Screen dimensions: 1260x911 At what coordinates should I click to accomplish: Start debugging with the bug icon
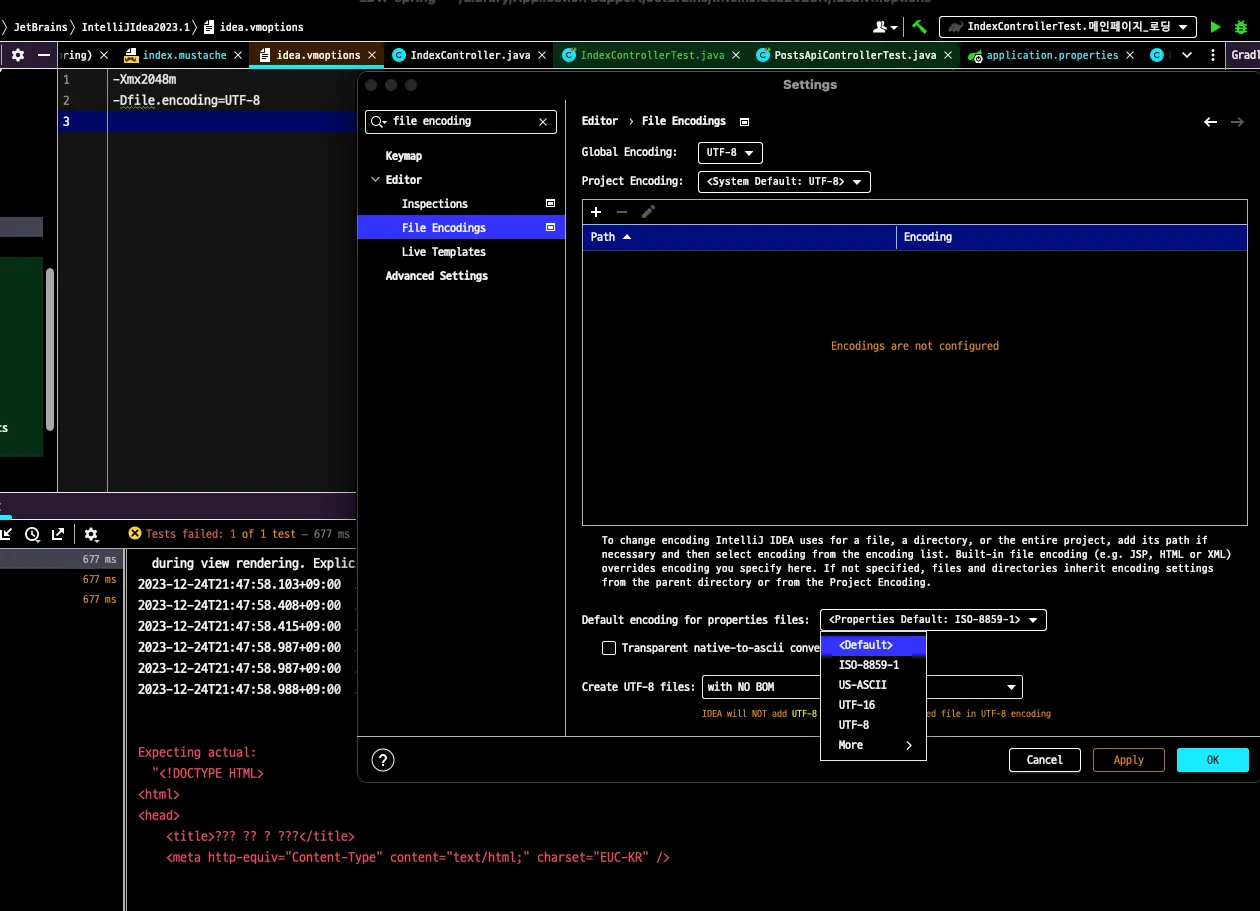click(x=1241, y=27)
